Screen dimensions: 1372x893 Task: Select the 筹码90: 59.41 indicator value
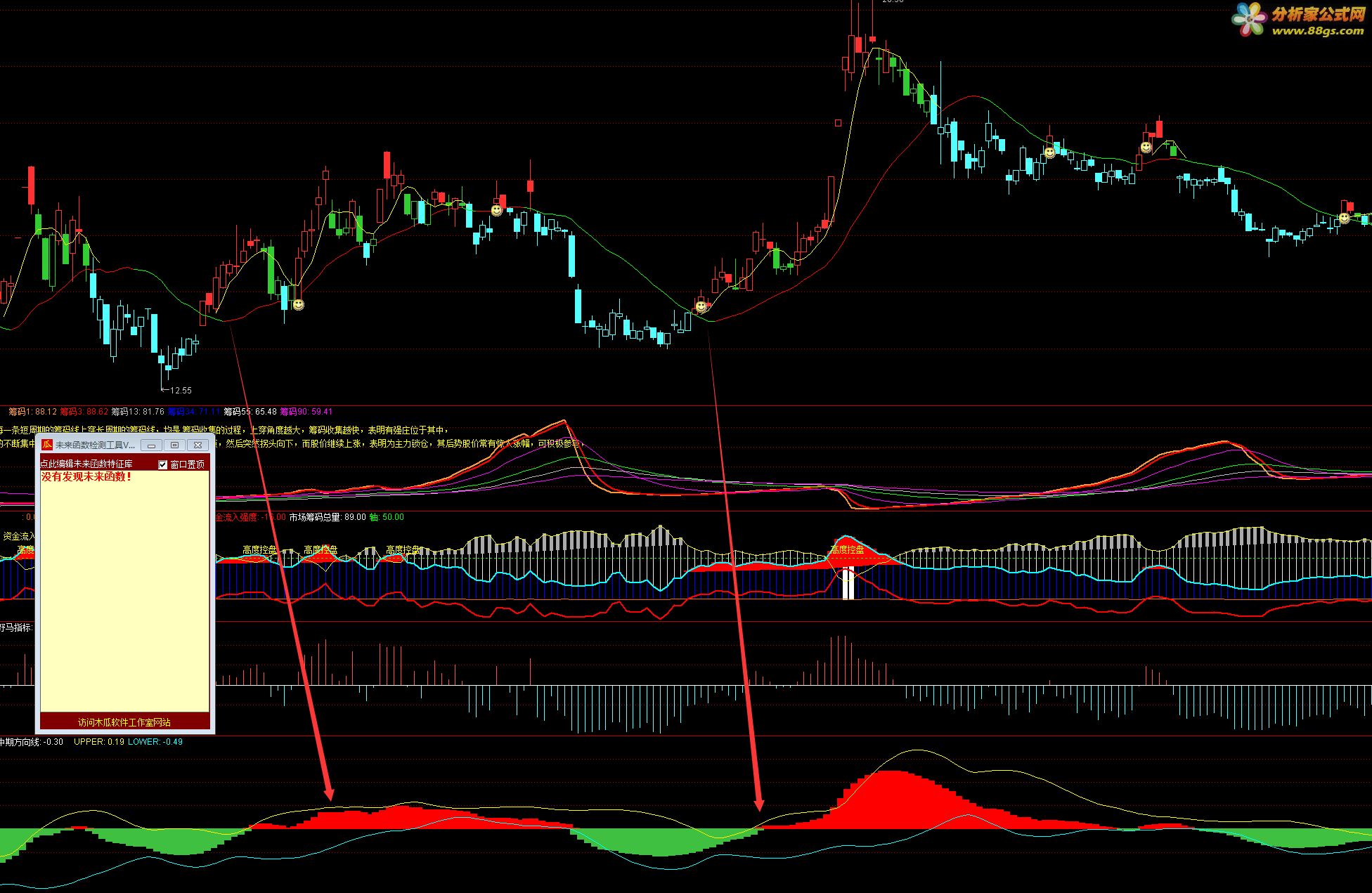[x=306, y=412]
